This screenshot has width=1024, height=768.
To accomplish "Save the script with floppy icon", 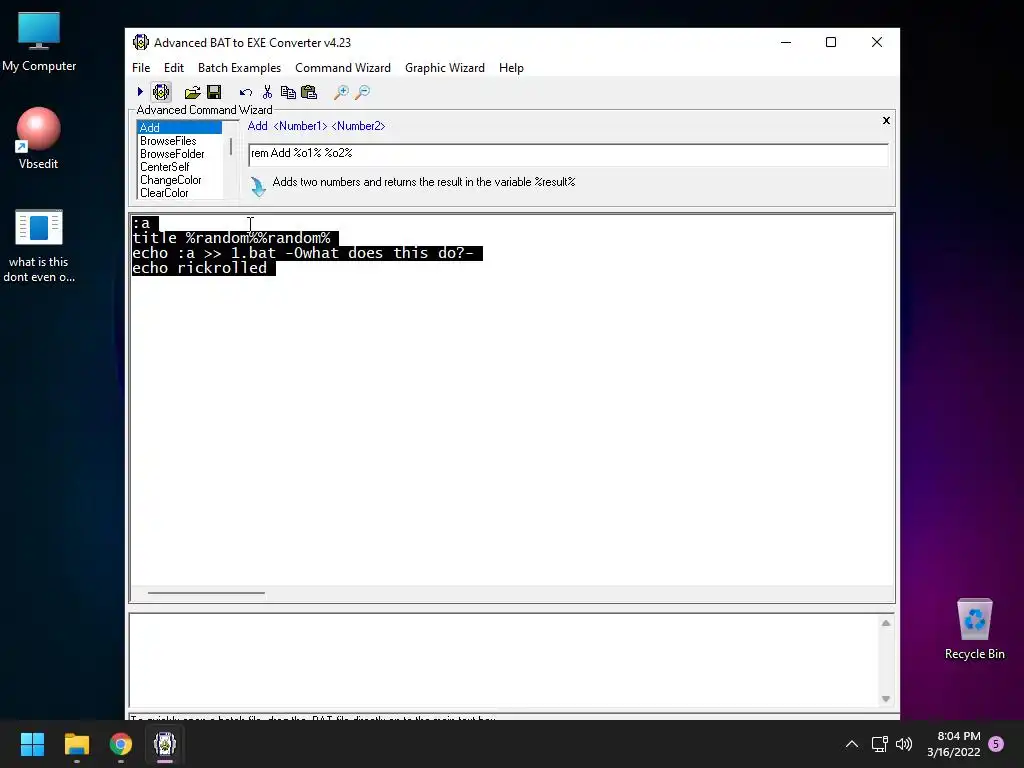I will (214, 92).
